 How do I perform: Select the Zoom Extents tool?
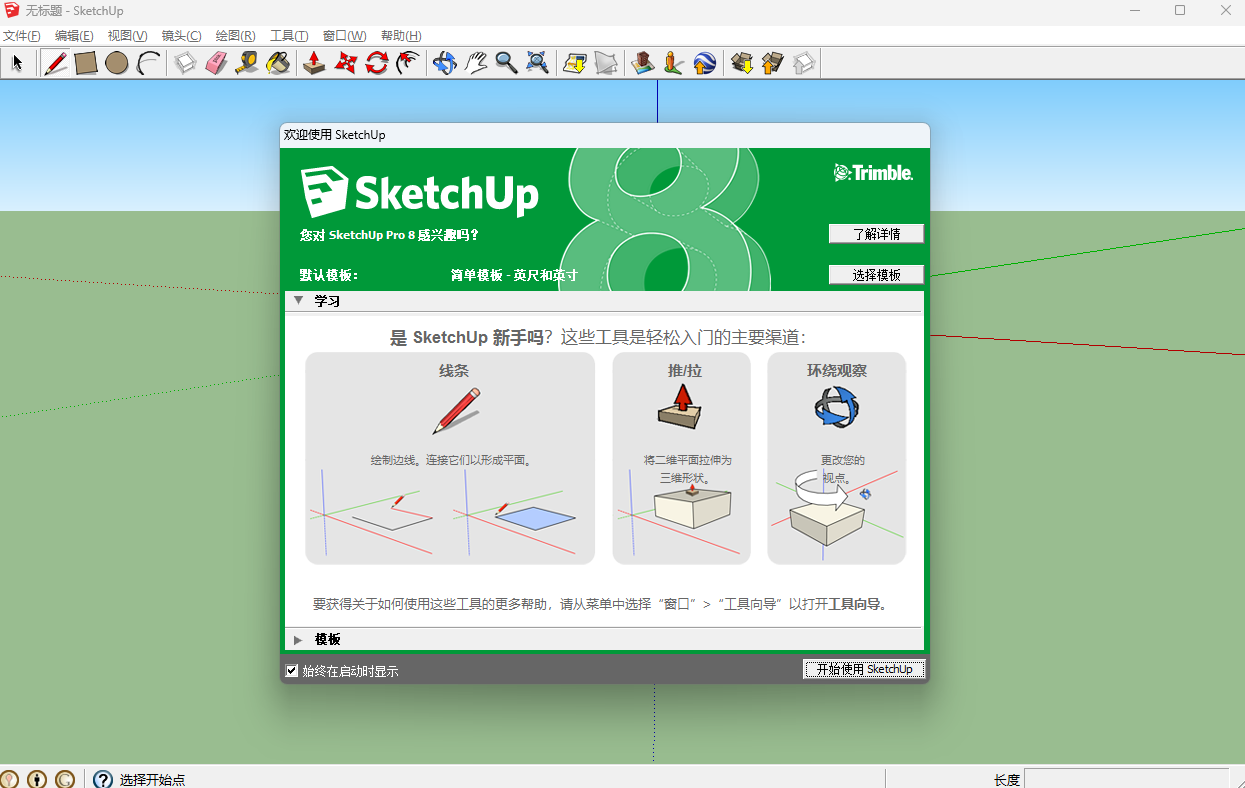(537, 63)
